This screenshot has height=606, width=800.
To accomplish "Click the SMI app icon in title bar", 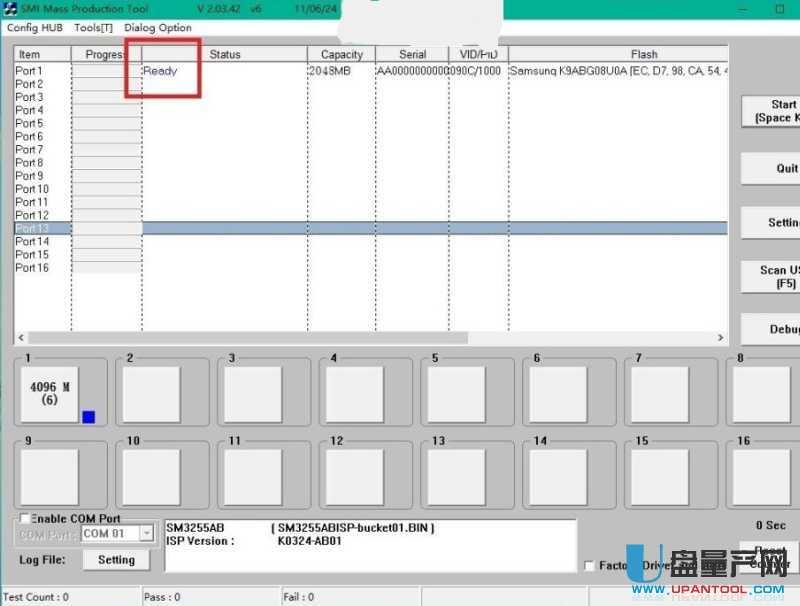I will click(10, 8).
